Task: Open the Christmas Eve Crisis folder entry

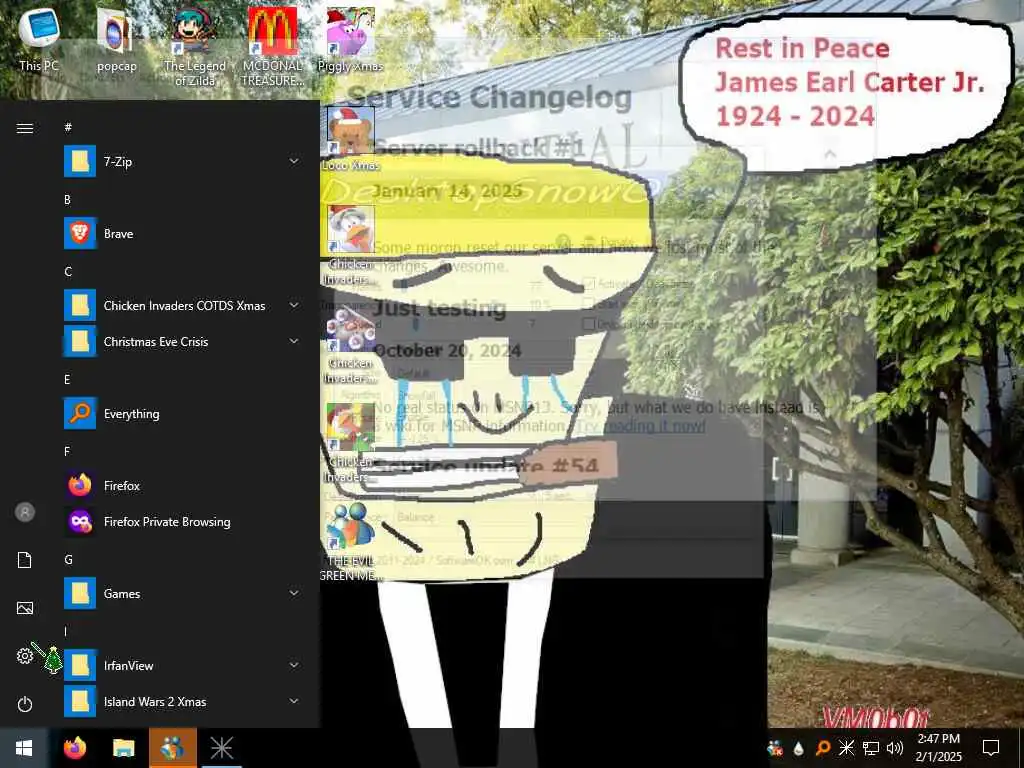Action: pyautogui.click(x=182, y=342)
